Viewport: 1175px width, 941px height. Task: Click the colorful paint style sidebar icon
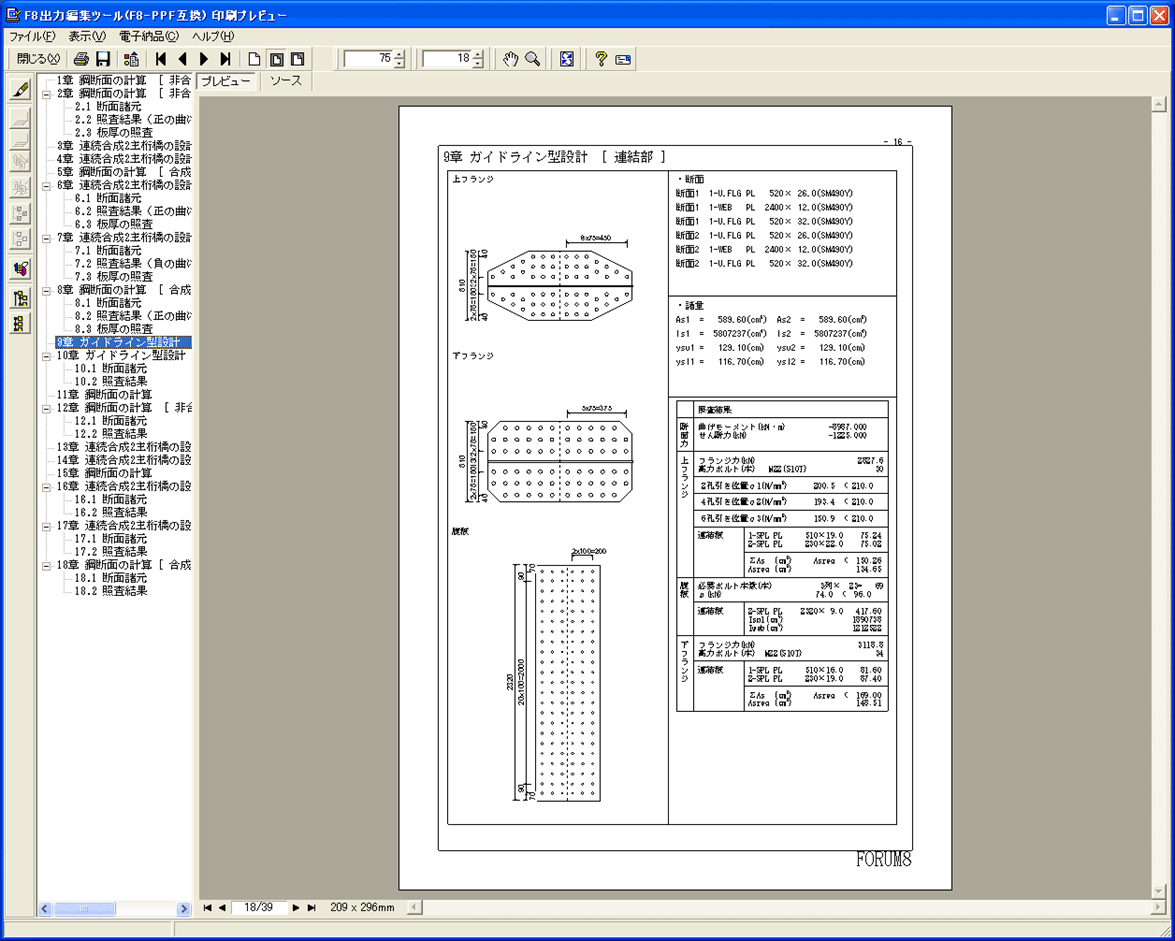pyautogui.click(x=20, y=267)
